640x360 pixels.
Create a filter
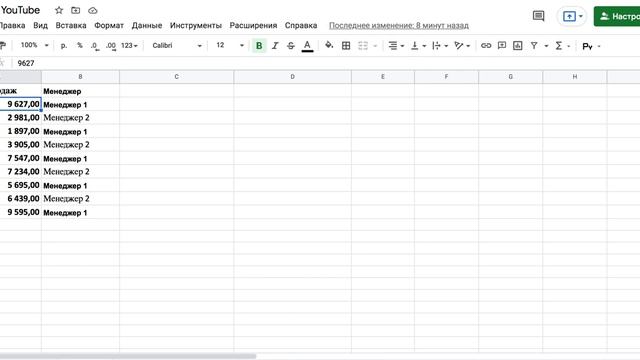534,46
